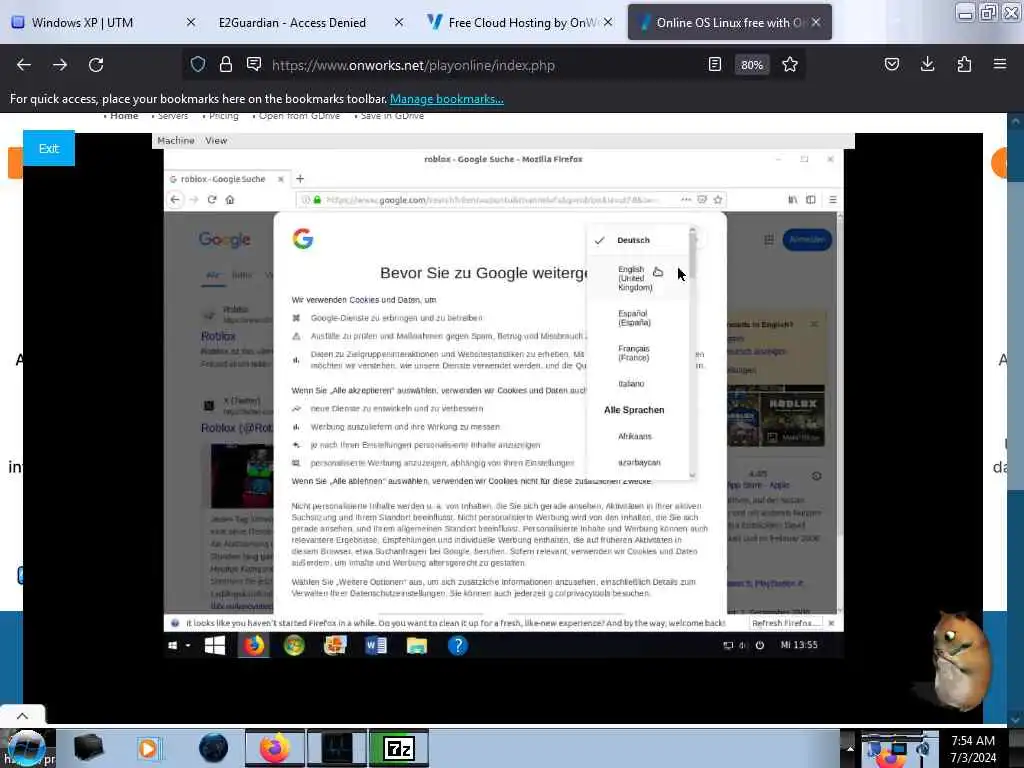Screen dimensions: 1024x768
Task: Open media player icon in host taskbar
Action: click(148, 748)
